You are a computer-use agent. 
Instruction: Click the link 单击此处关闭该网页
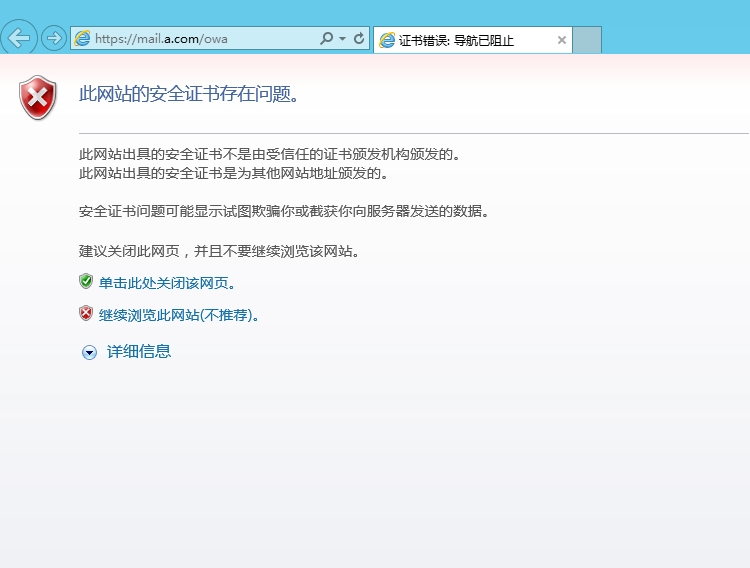pos(167,283)
